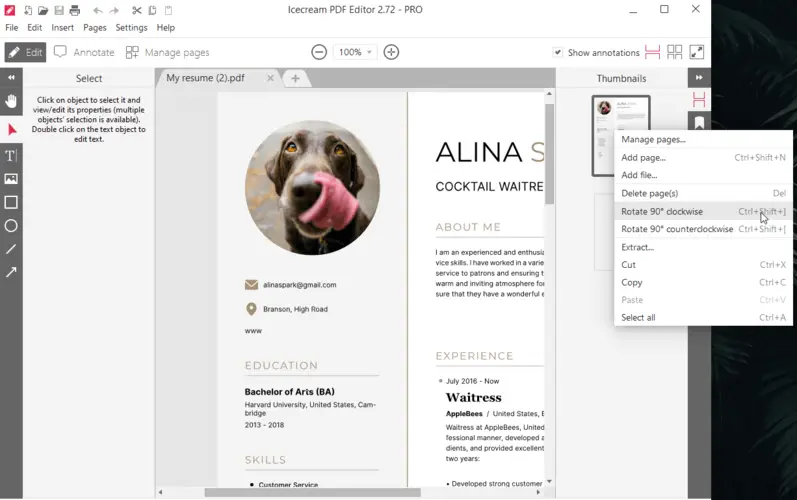
Task: Select the line drawing tool
Action: (x=11, y=249)
